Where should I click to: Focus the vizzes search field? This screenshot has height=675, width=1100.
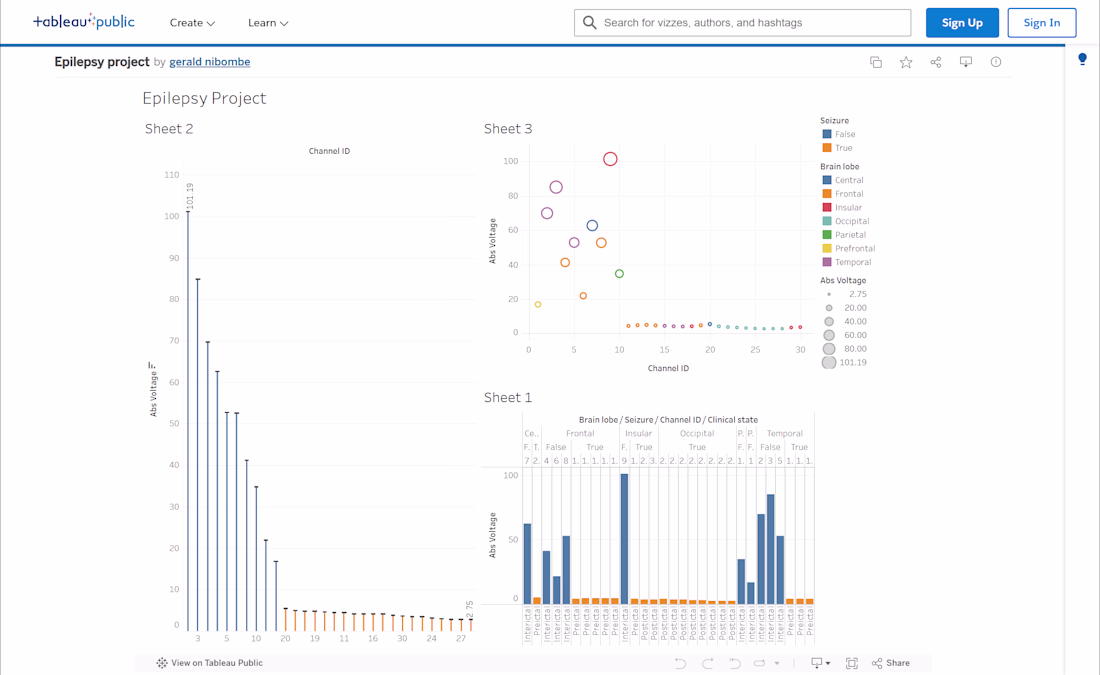coord(742,22)
